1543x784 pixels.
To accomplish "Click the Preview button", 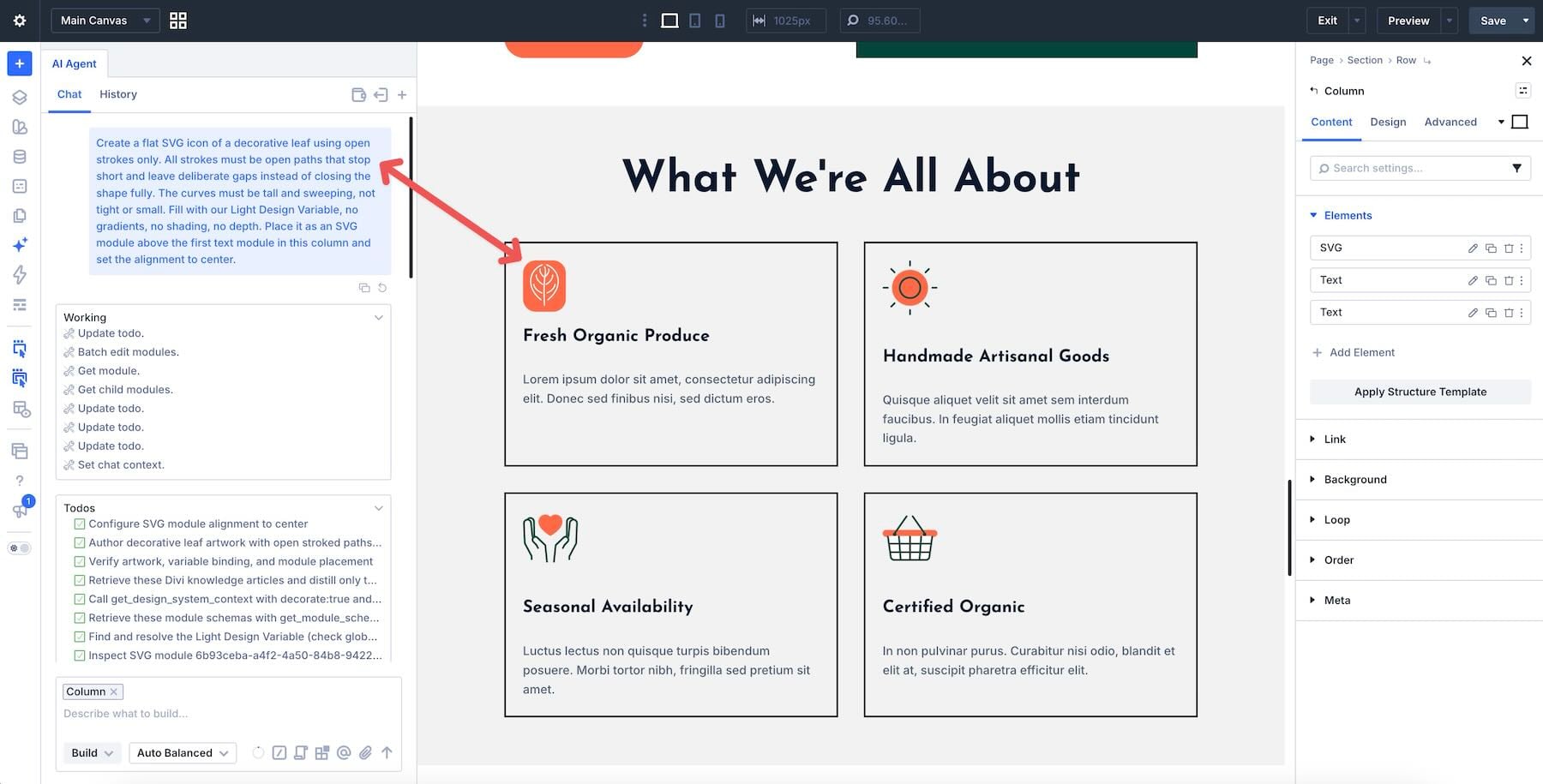I will click(1408, 21).
